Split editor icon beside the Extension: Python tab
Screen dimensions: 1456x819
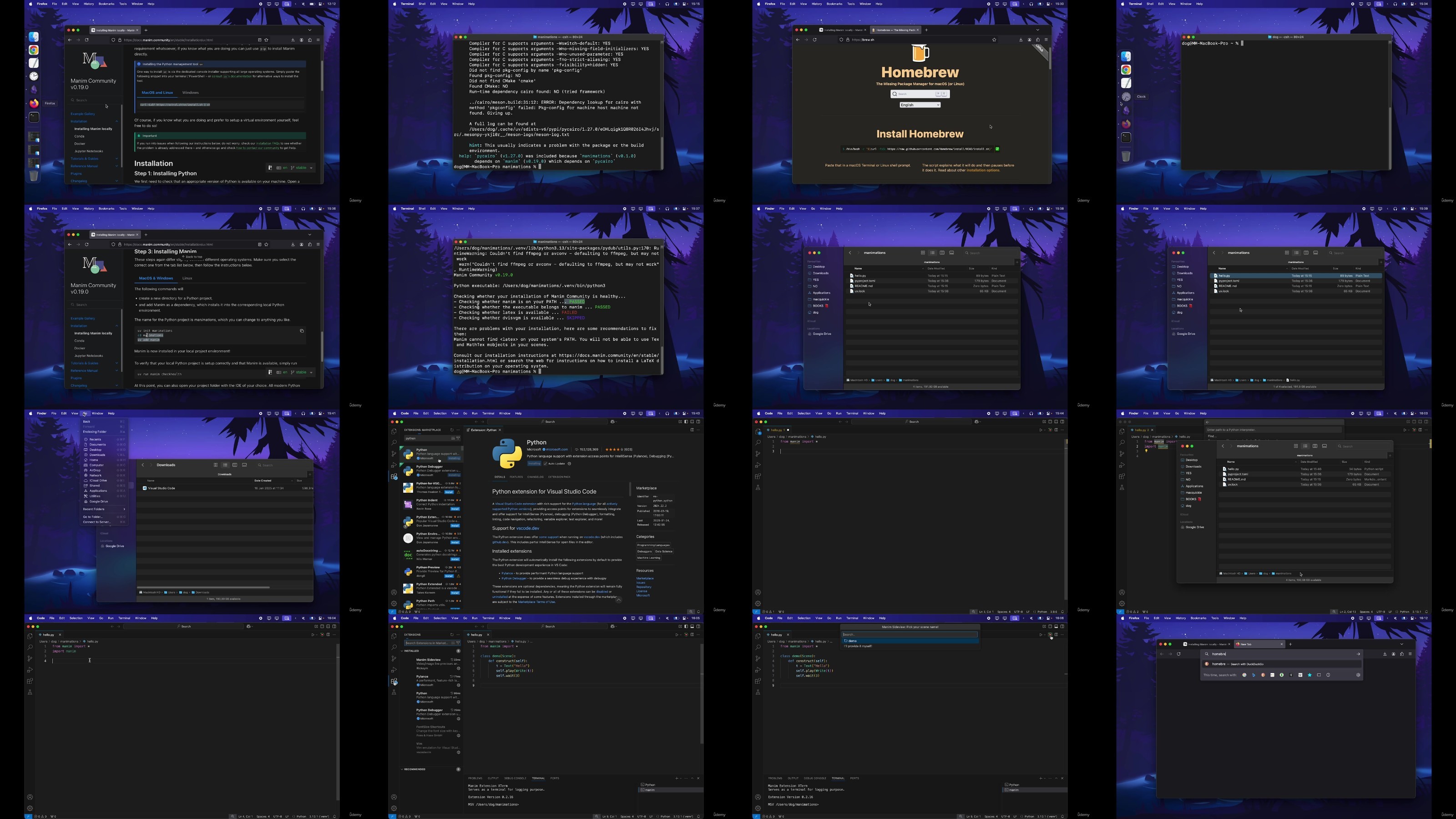click(692, 430)
